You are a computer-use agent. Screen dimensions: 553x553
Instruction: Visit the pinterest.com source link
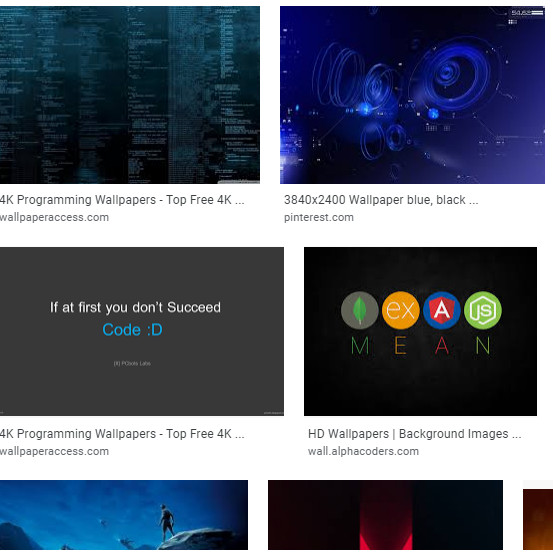click(x=319, y=217)
